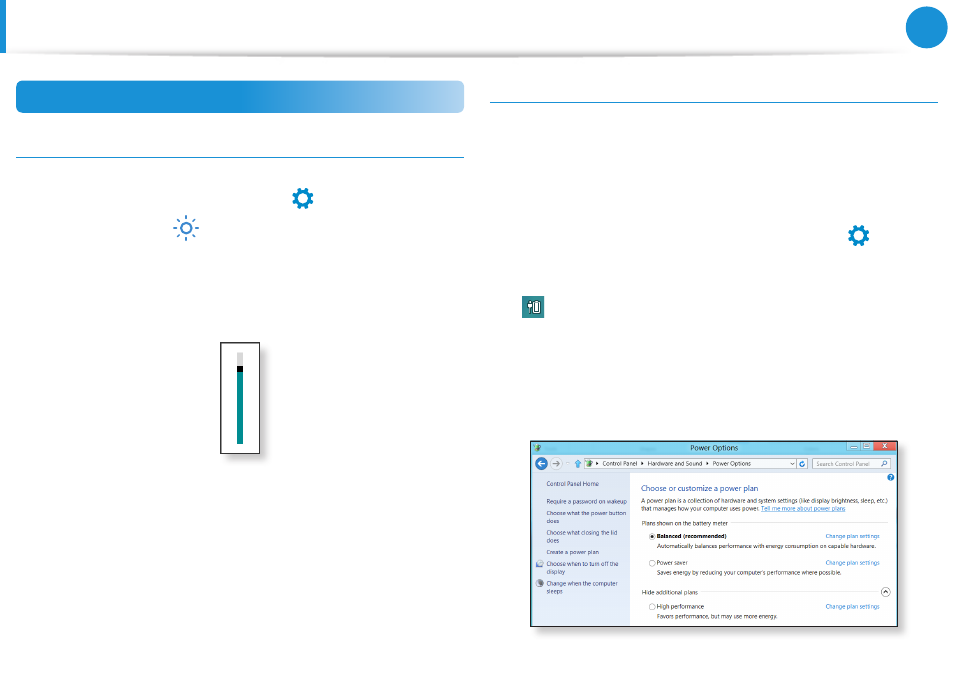
Task: Collapse Hide additional plans chevron
Action: [885, 592]
